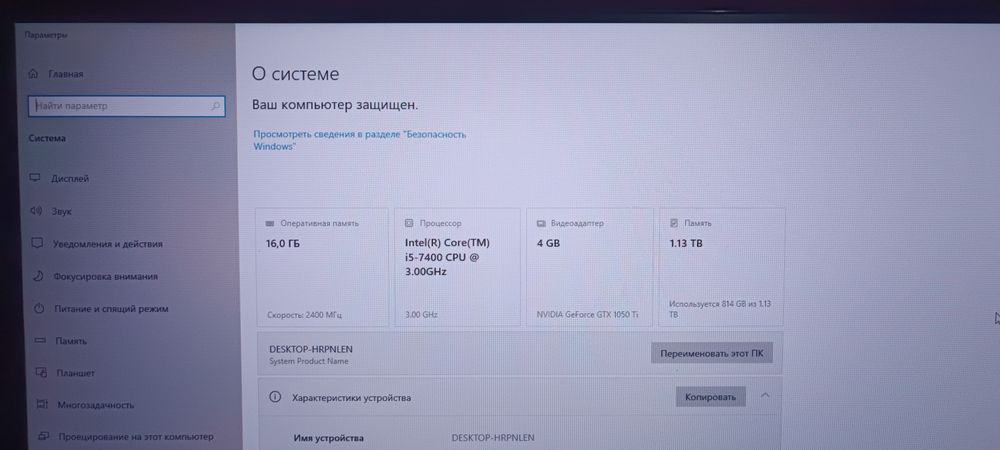Click the RAM chip icon in Оперативная память card
1000x450 pixels.
coord(270,224)
